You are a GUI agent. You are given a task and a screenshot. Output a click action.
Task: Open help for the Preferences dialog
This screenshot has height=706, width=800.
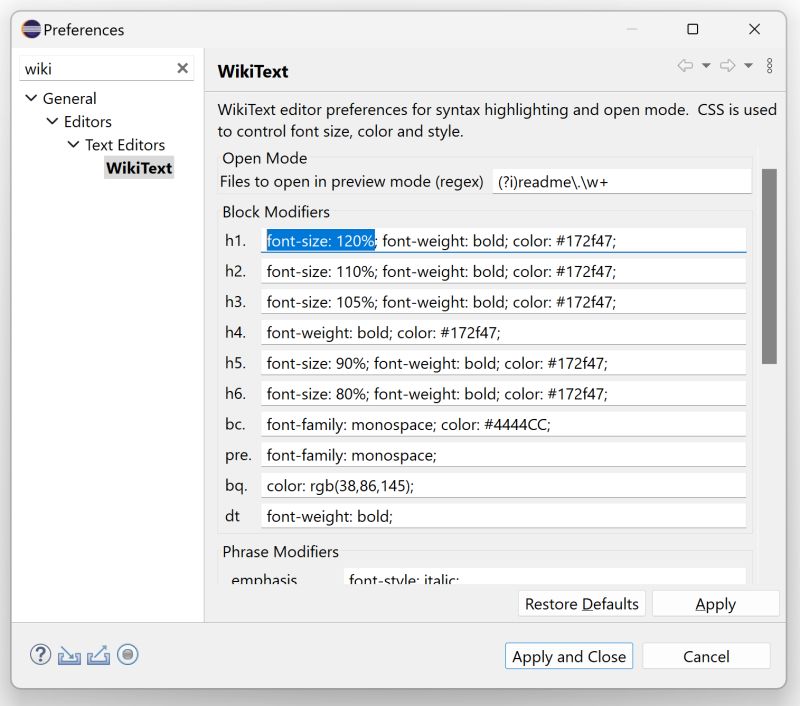pyautogui.click(x=40, y=654)
